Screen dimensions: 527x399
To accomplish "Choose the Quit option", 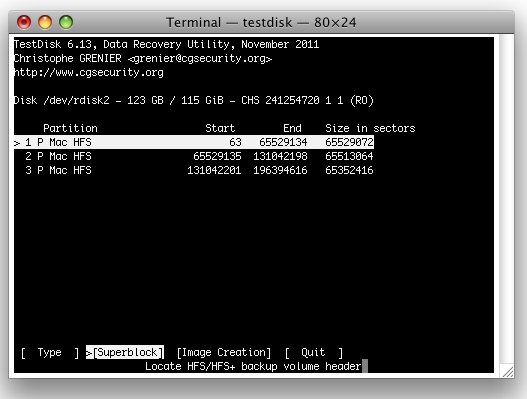I will click(x=314, y=353).
